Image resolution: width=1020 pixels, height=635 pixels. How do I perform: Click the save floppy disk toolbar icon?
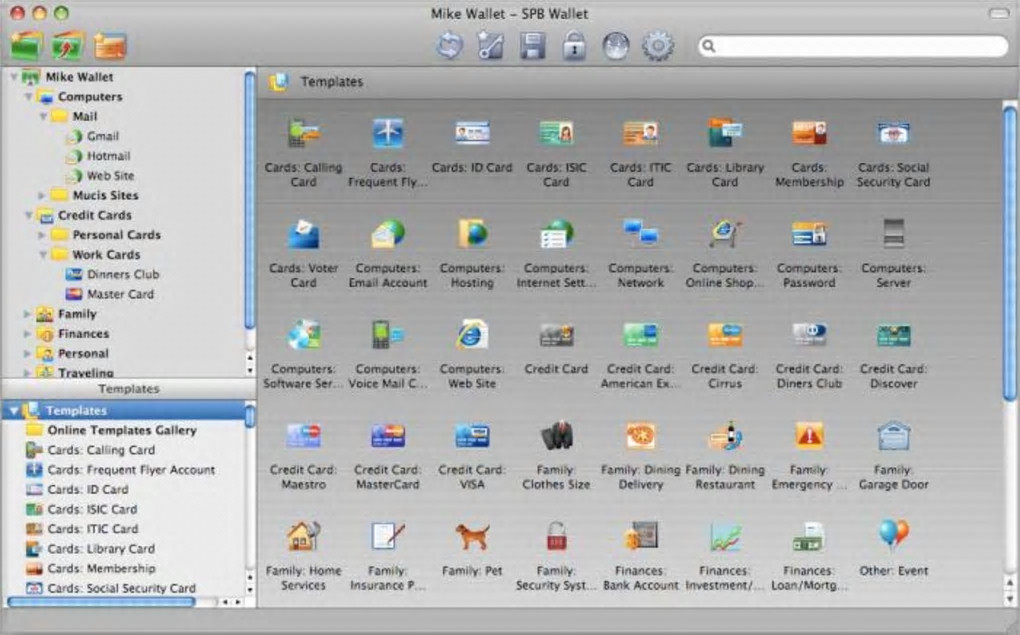click(x=532, y=46)
